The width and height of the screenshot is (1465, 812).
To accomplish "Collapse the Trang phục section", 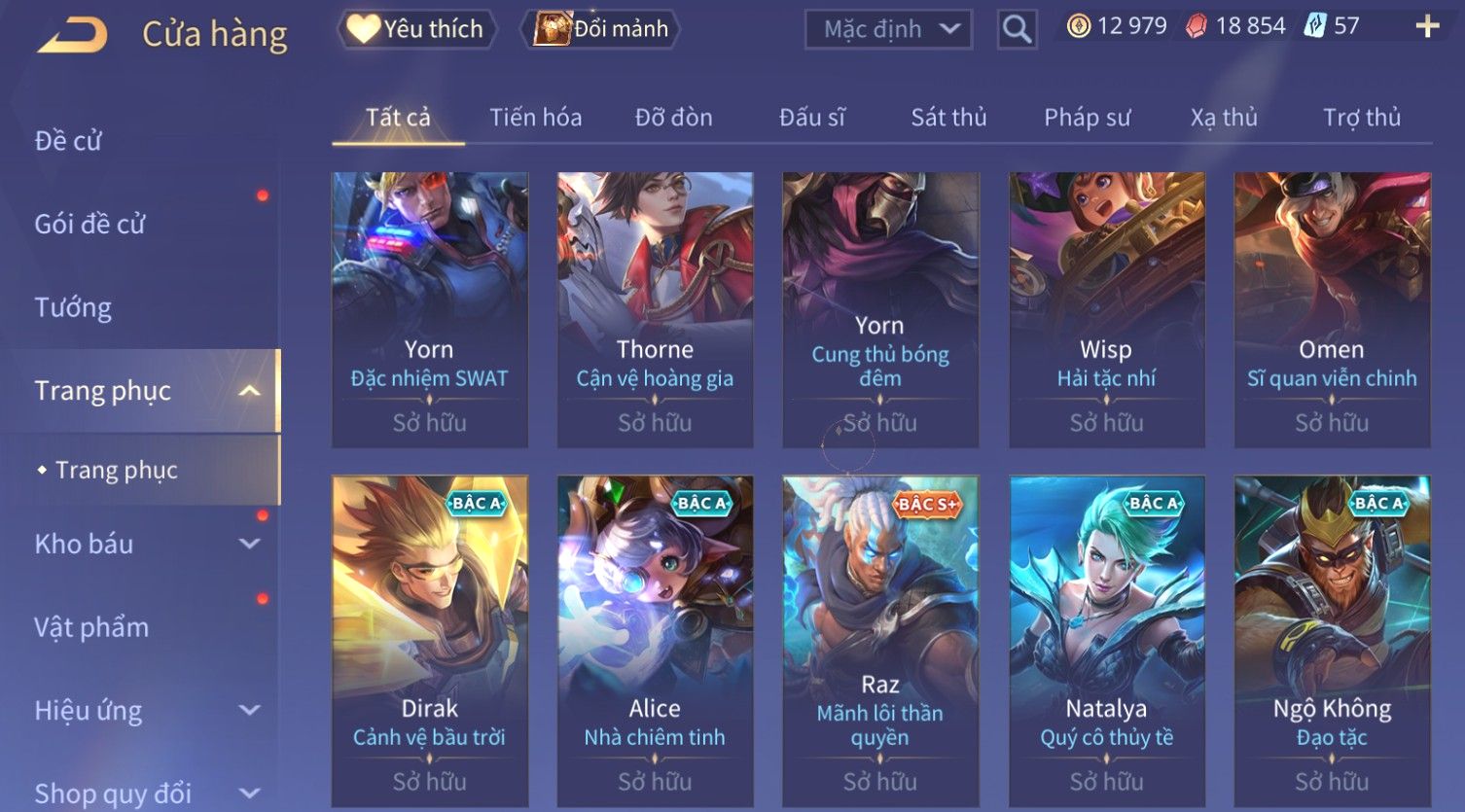I will 250,391.
